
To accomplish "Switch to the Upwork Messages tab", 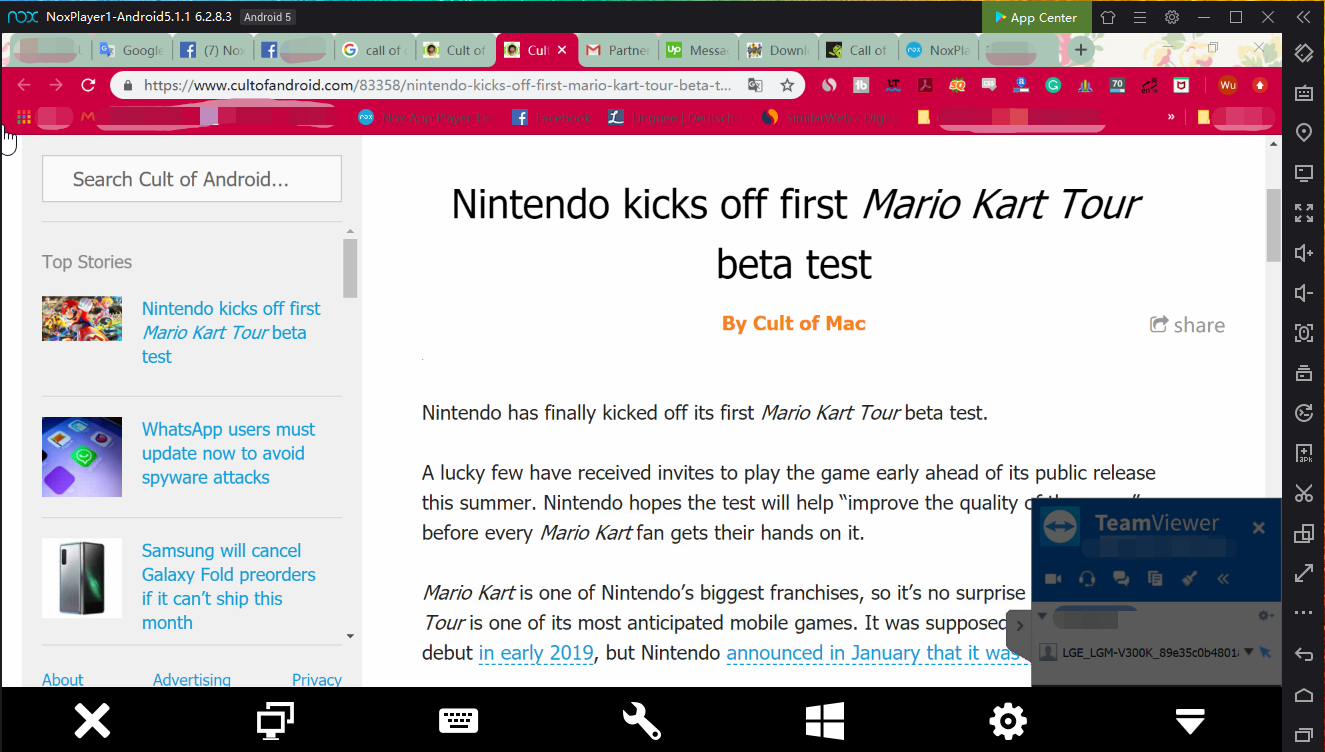I will coord(698,50).
